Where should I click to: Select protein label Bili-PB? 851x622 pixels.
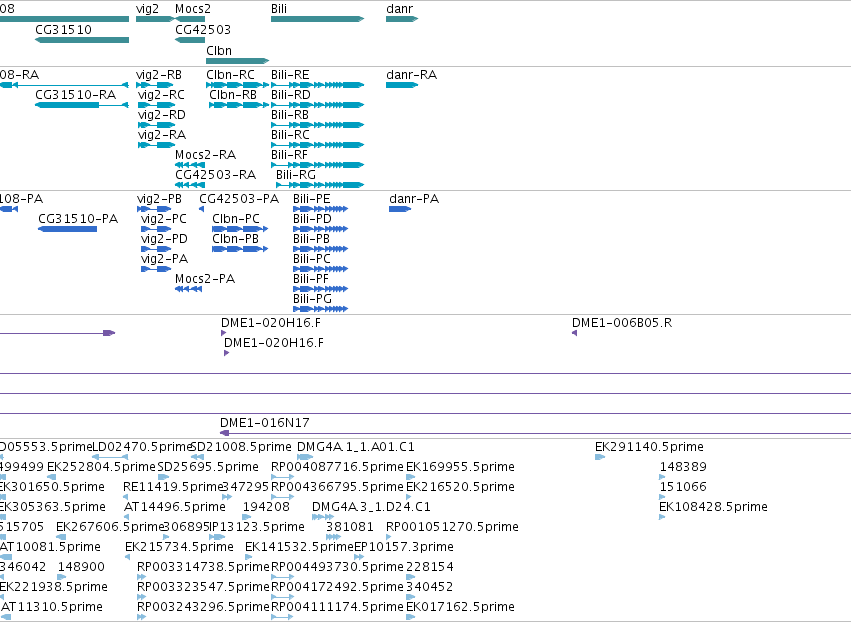click(312, 239)
